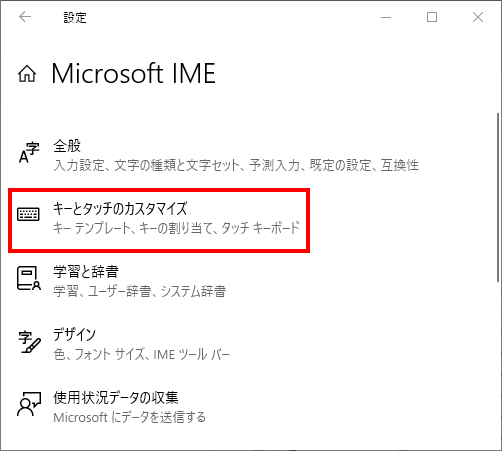The image size is (502, 451).
Task: Open デザイン settings
Action: pyautogui.click(x=74, y=334)
